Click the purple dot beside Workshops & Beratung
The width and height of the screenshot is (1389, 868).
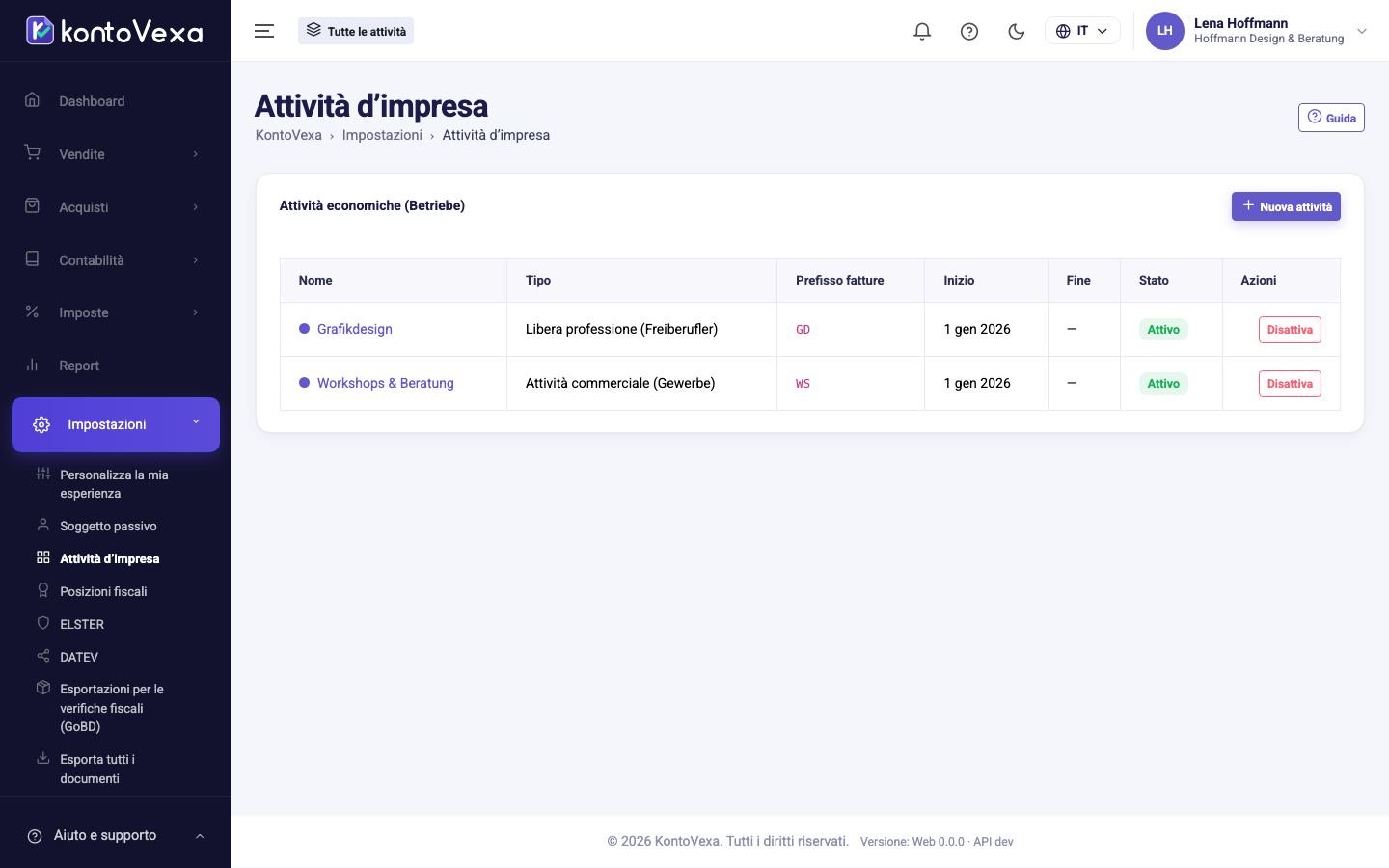pos(305,383)
